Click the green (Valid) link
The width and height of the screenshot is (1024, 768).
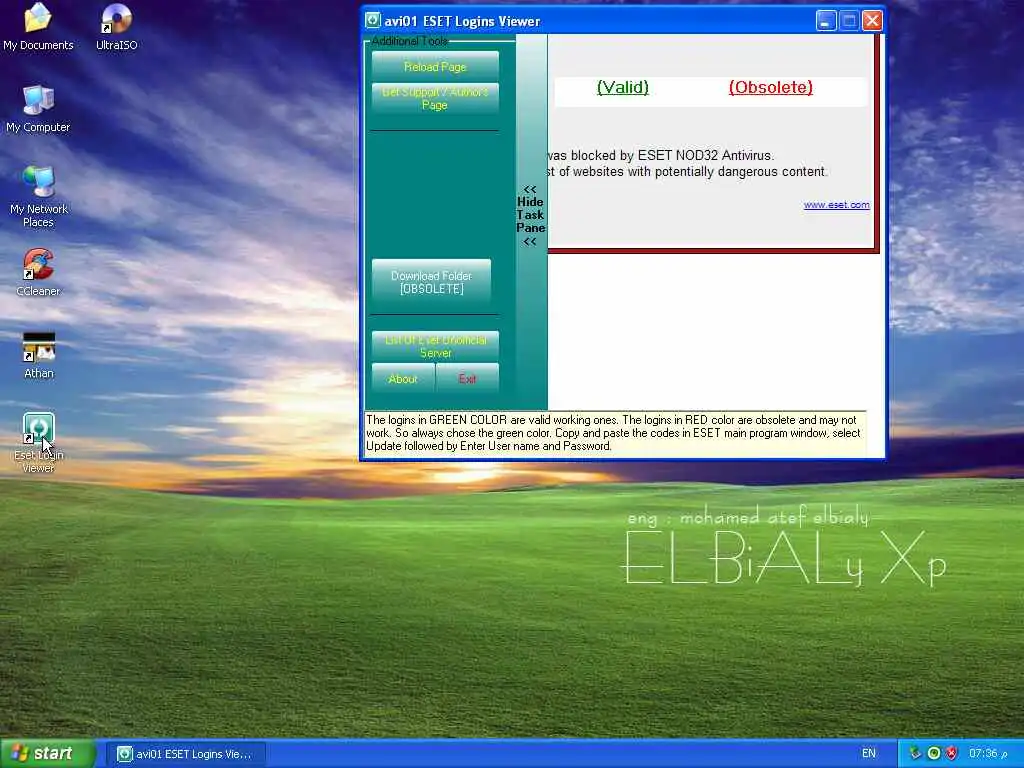point(623,88)
